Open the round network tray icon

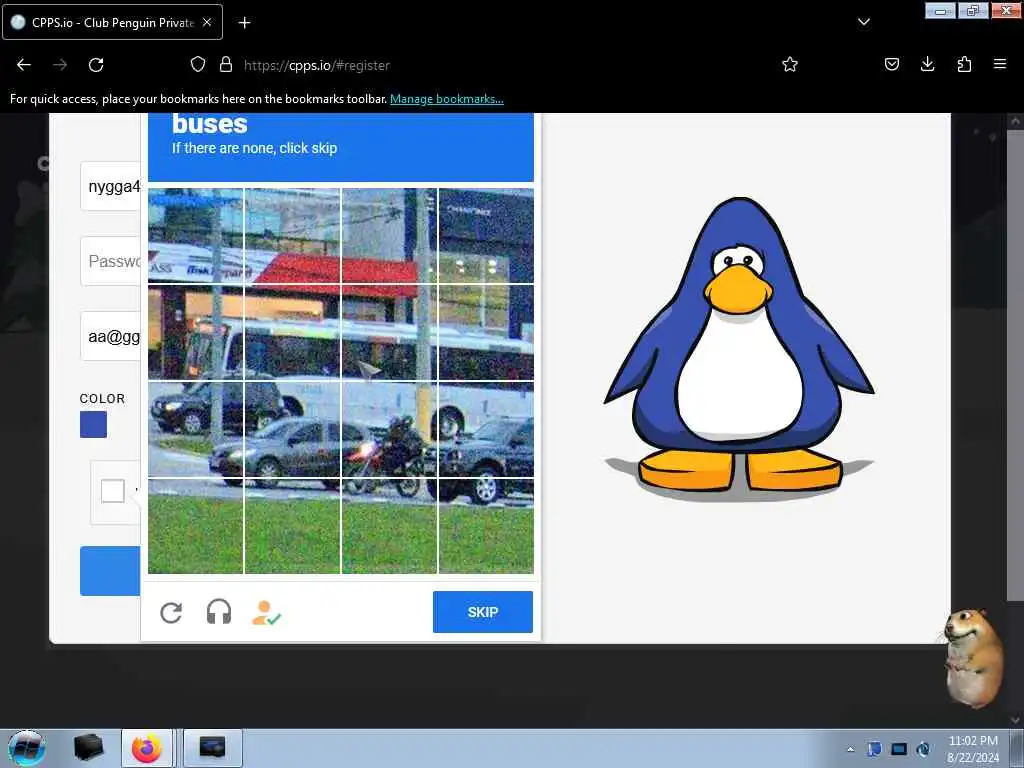[923, 749]
